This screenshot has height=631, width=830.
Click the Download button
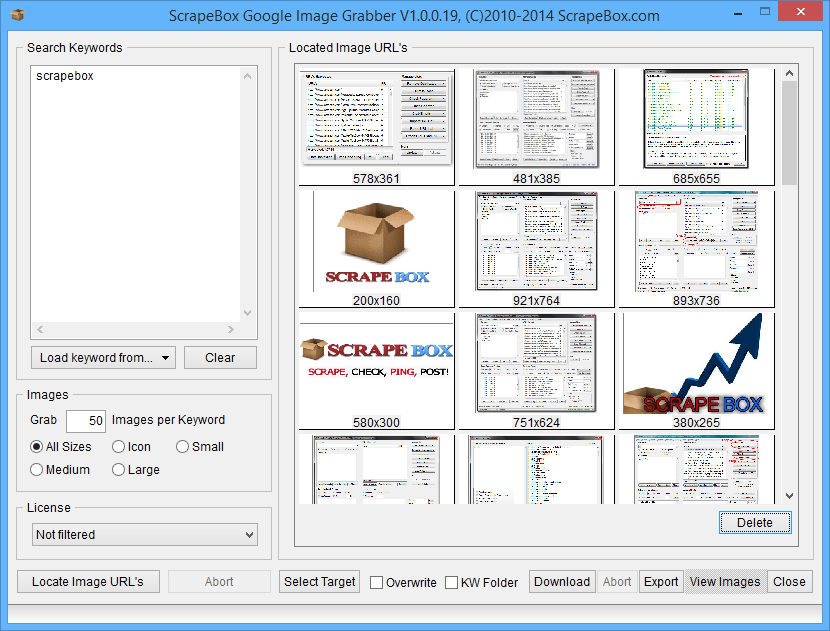[561, 582]
